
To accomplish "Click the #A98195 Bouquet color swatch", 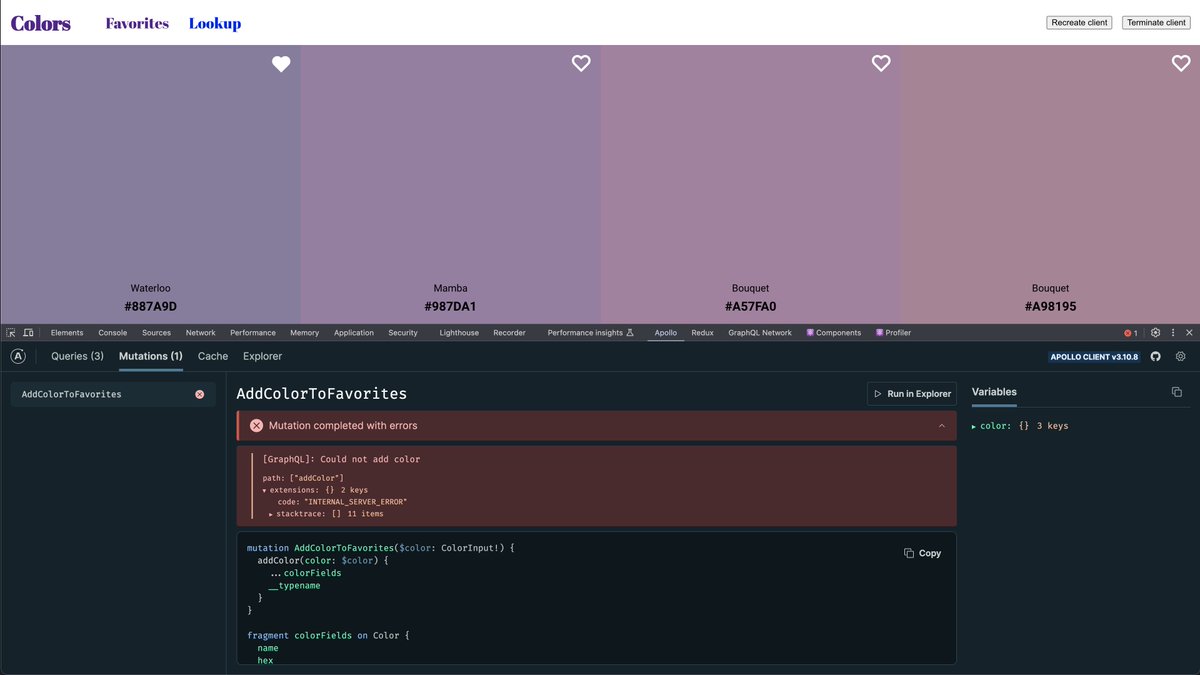I will (1050, 184).
